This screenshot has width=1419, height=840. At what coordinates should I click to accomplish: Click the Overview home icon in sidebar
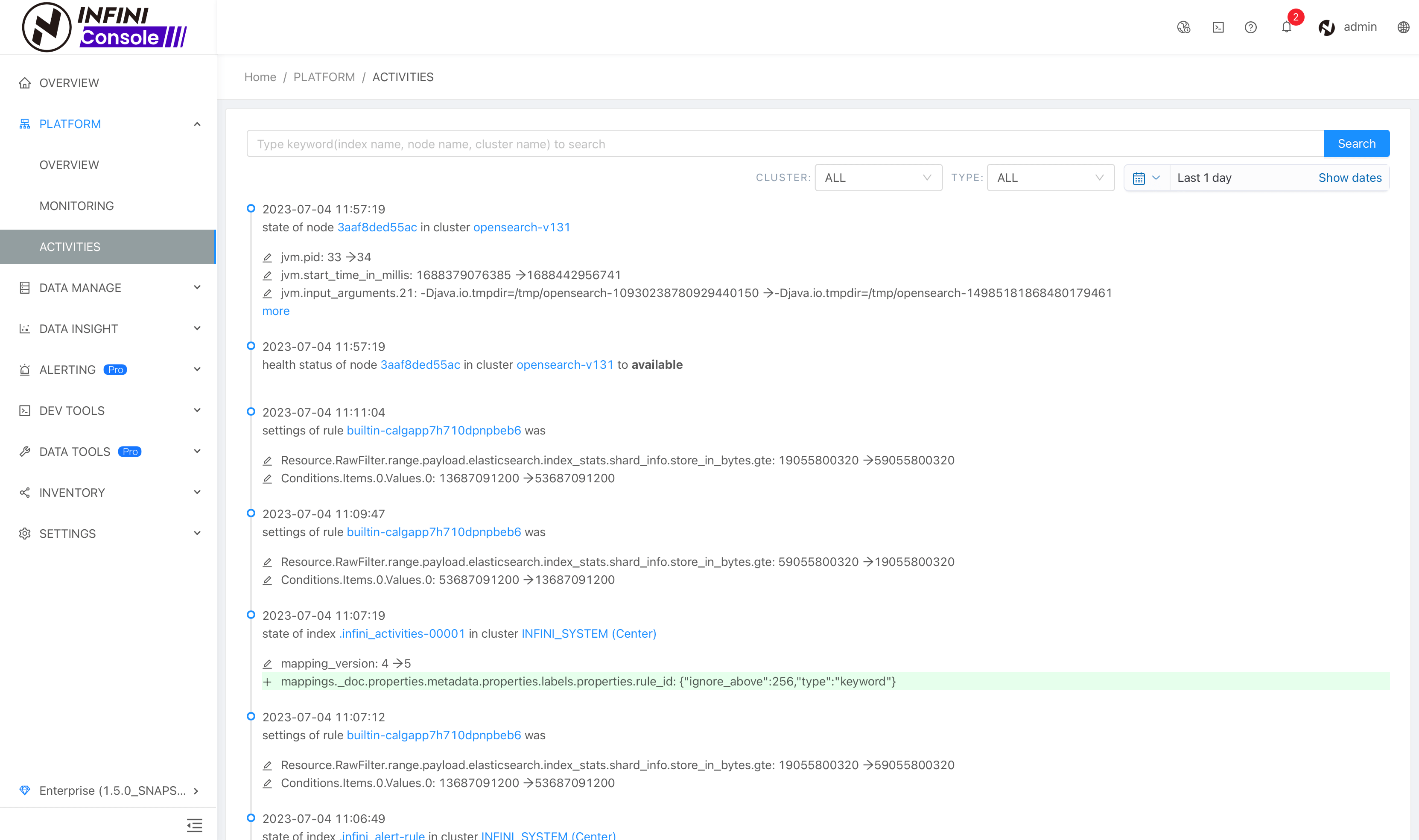(24, 83)
